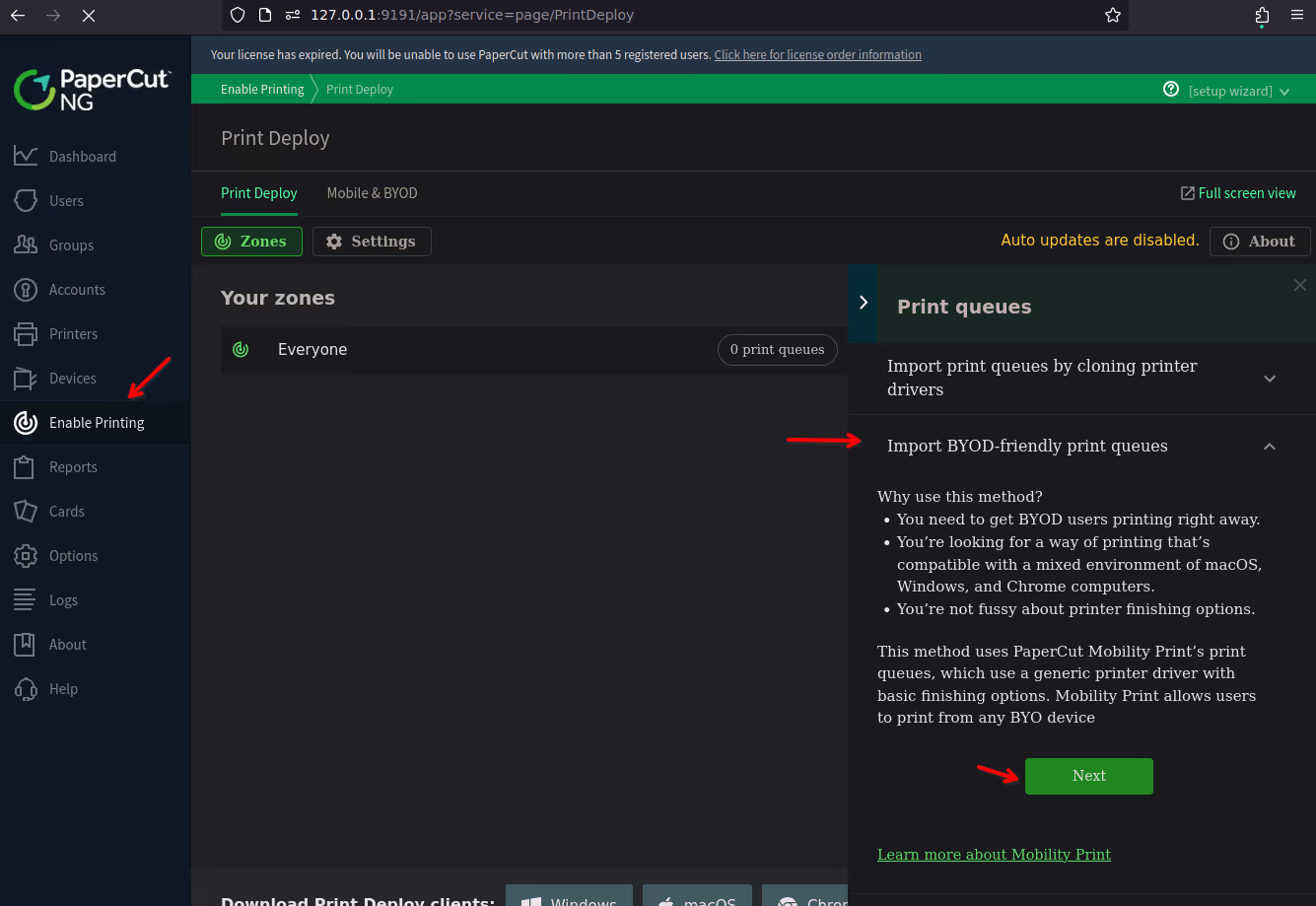
Task: Open Print Deploy Settings
Action: coord(372,242)
